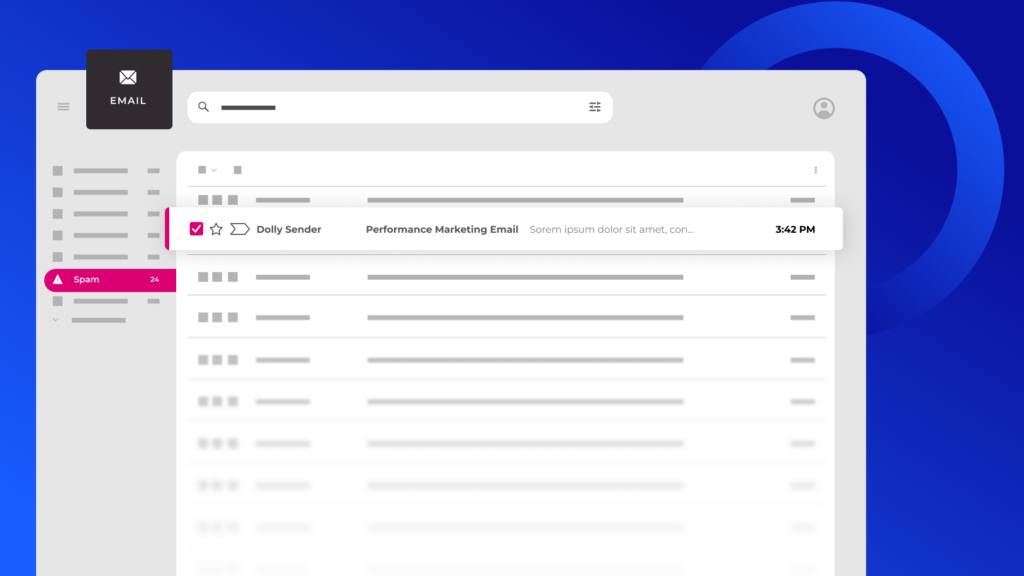Open the profile avatar icon
Viewport: 1024px width, 576px height.
coord(823,107)
